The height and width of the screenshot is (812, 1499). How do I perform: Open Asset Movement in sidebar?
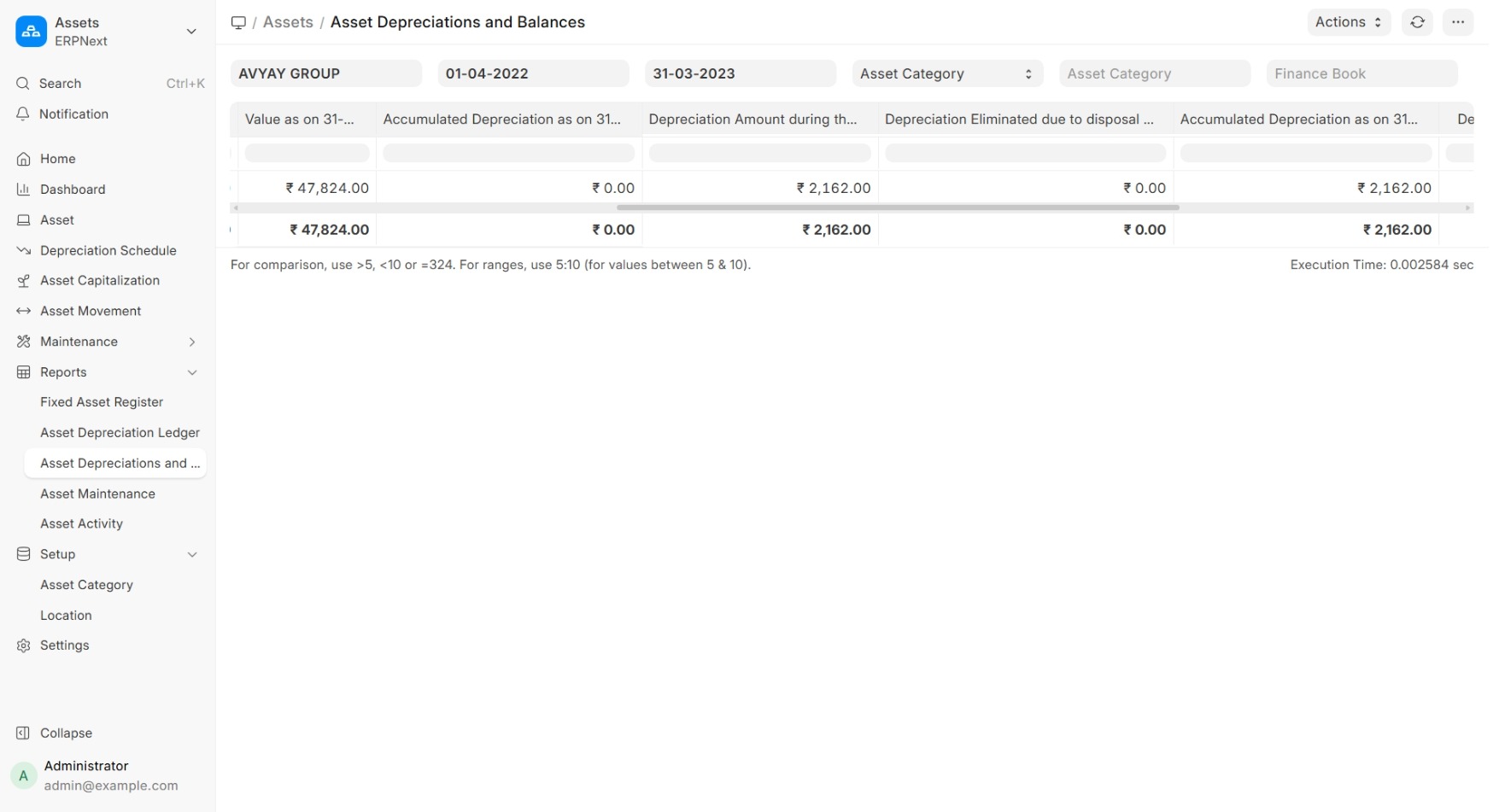(x=91, y=311)
